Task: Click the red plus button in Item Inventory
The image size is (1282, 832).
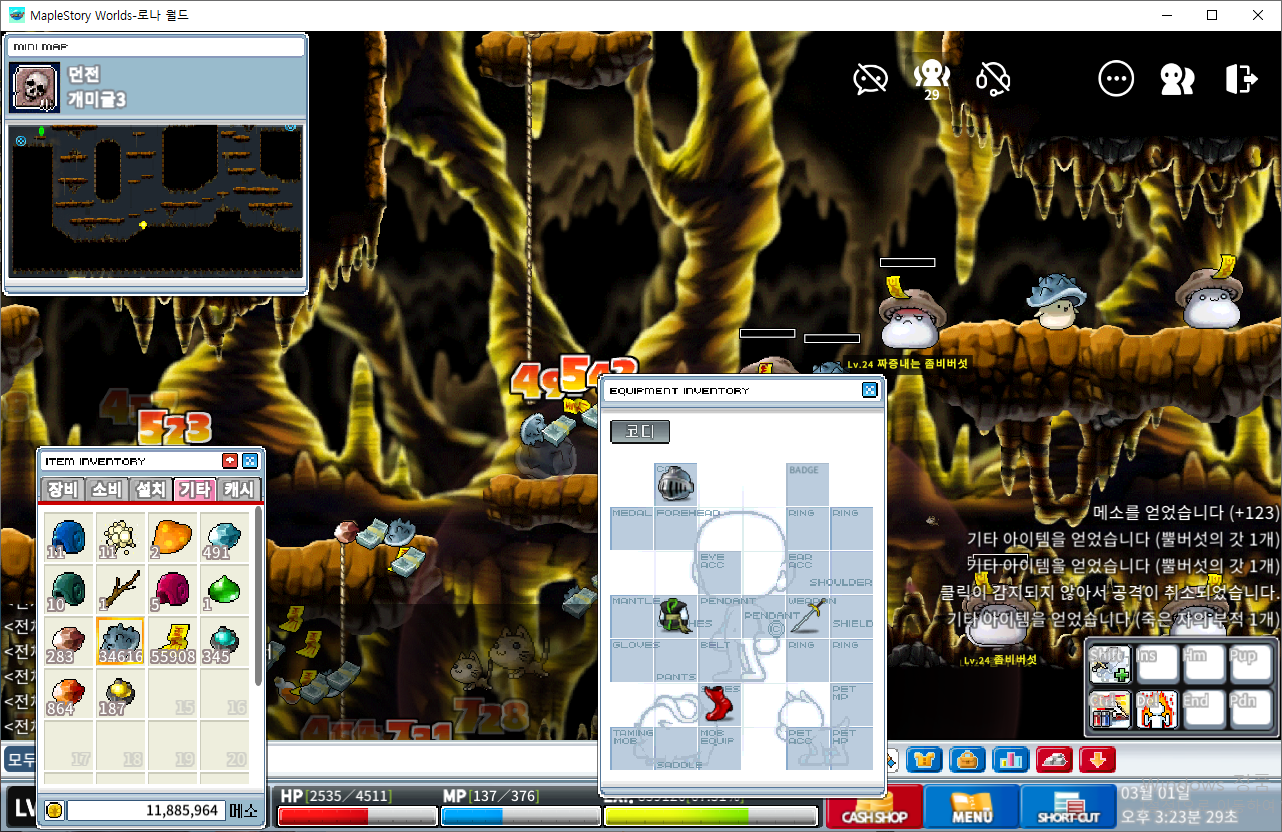Action: click(x=230, y=461)
